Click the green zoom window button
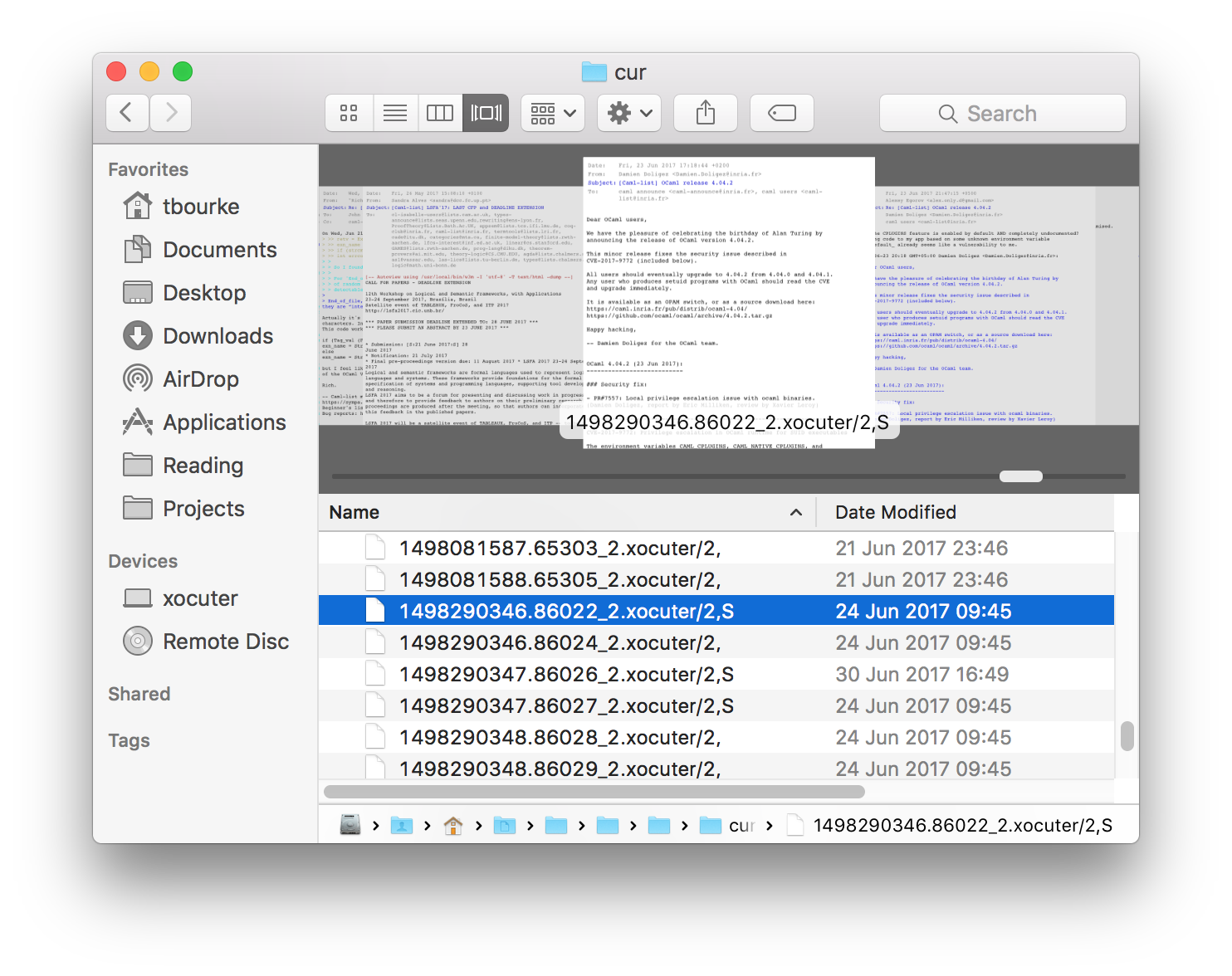 [x=183, y=71]
